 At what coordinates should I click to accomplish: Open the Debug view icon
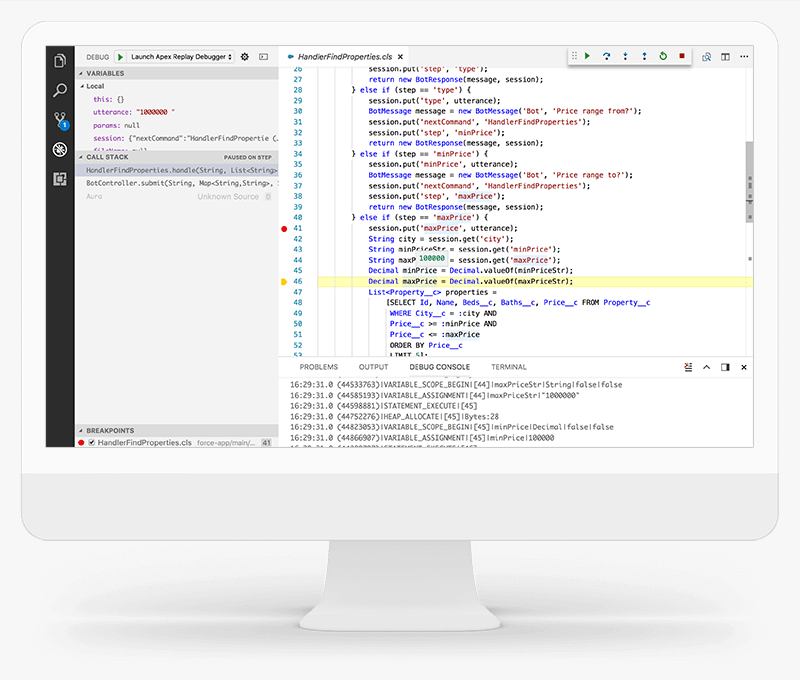(60, 149)
